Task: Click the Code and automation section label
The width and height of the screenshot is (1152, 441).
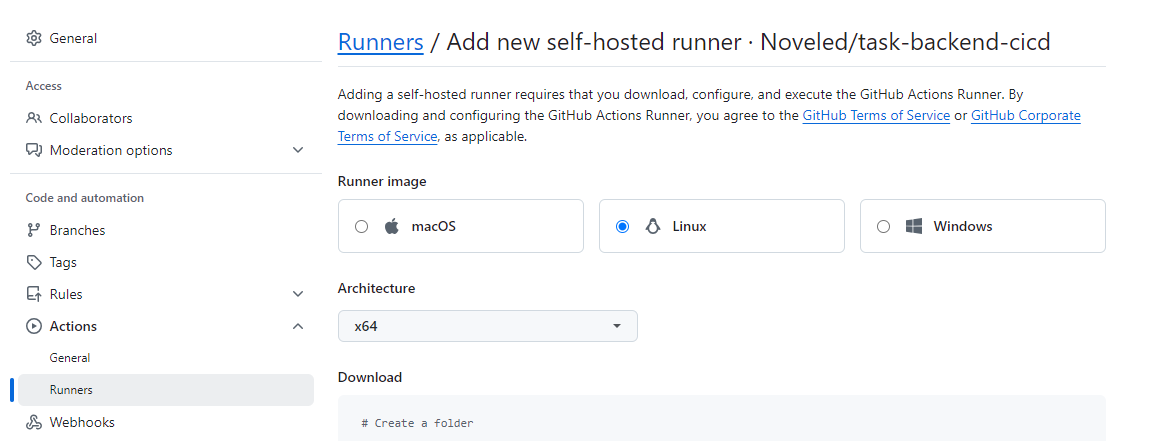Action: [x=84, y=198]
